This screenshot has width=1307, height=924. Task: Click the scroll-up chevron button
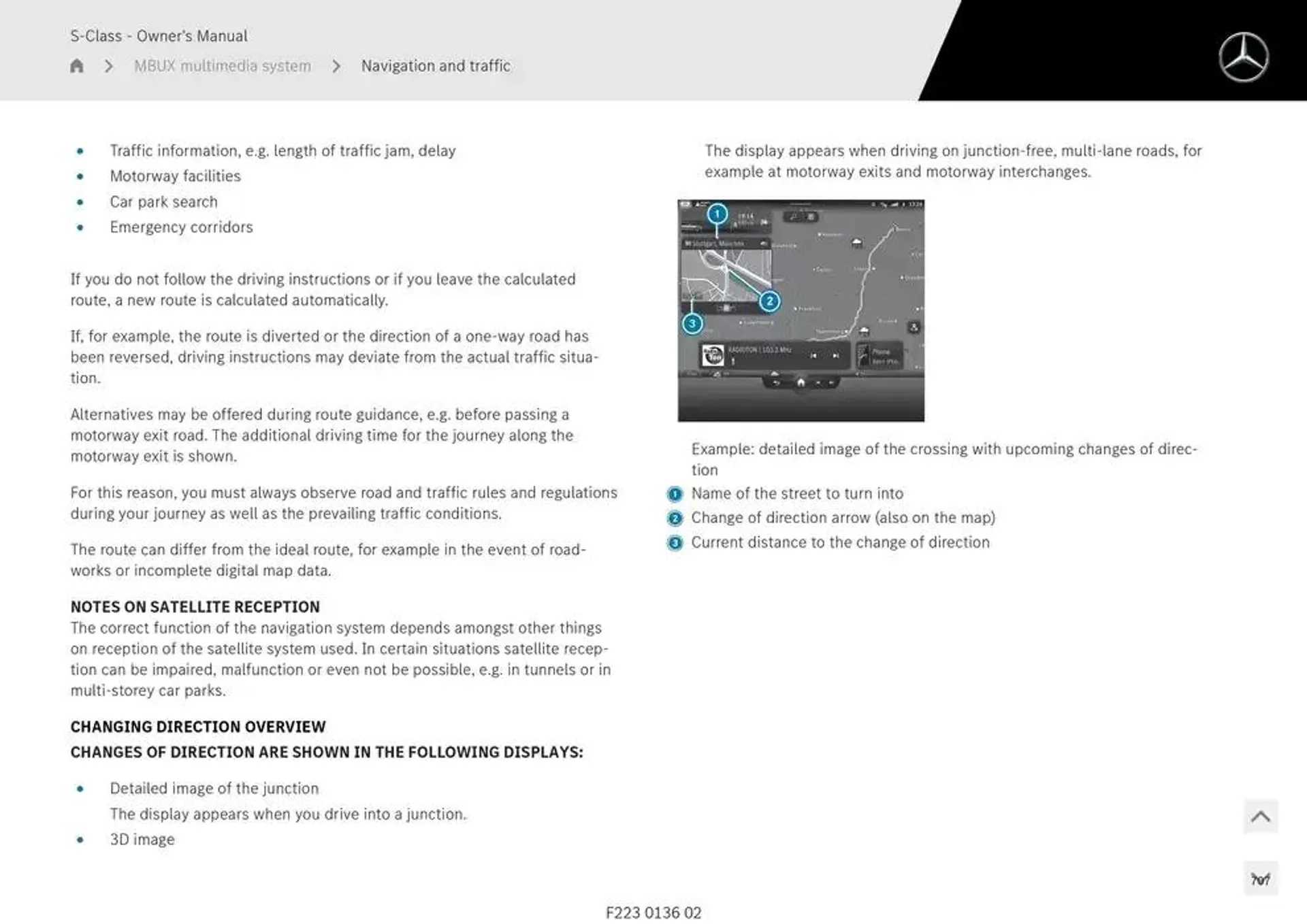pos(1262,816)
